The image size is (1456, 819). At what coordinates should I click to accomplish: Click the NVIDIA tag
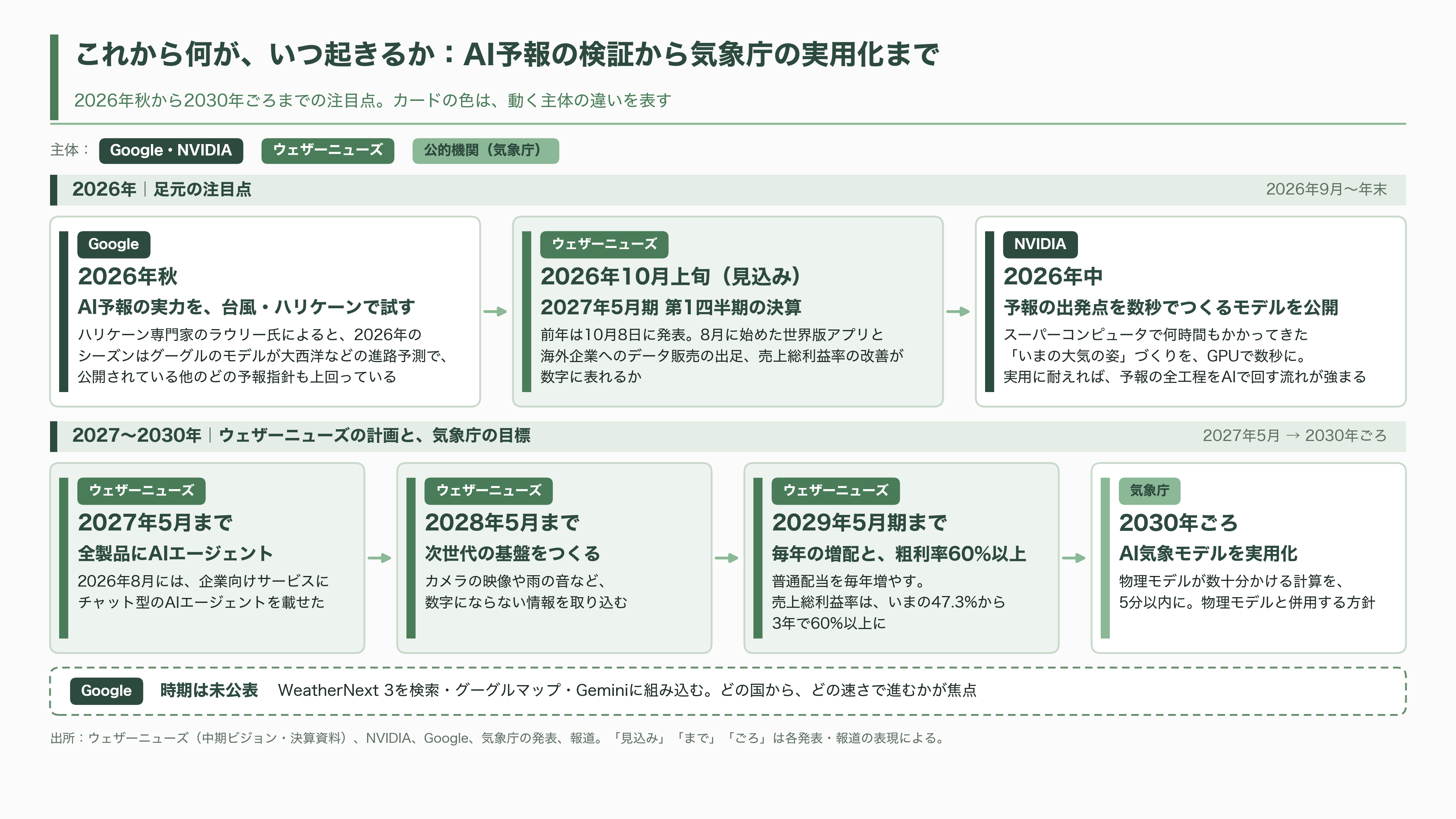point(1040,244)
